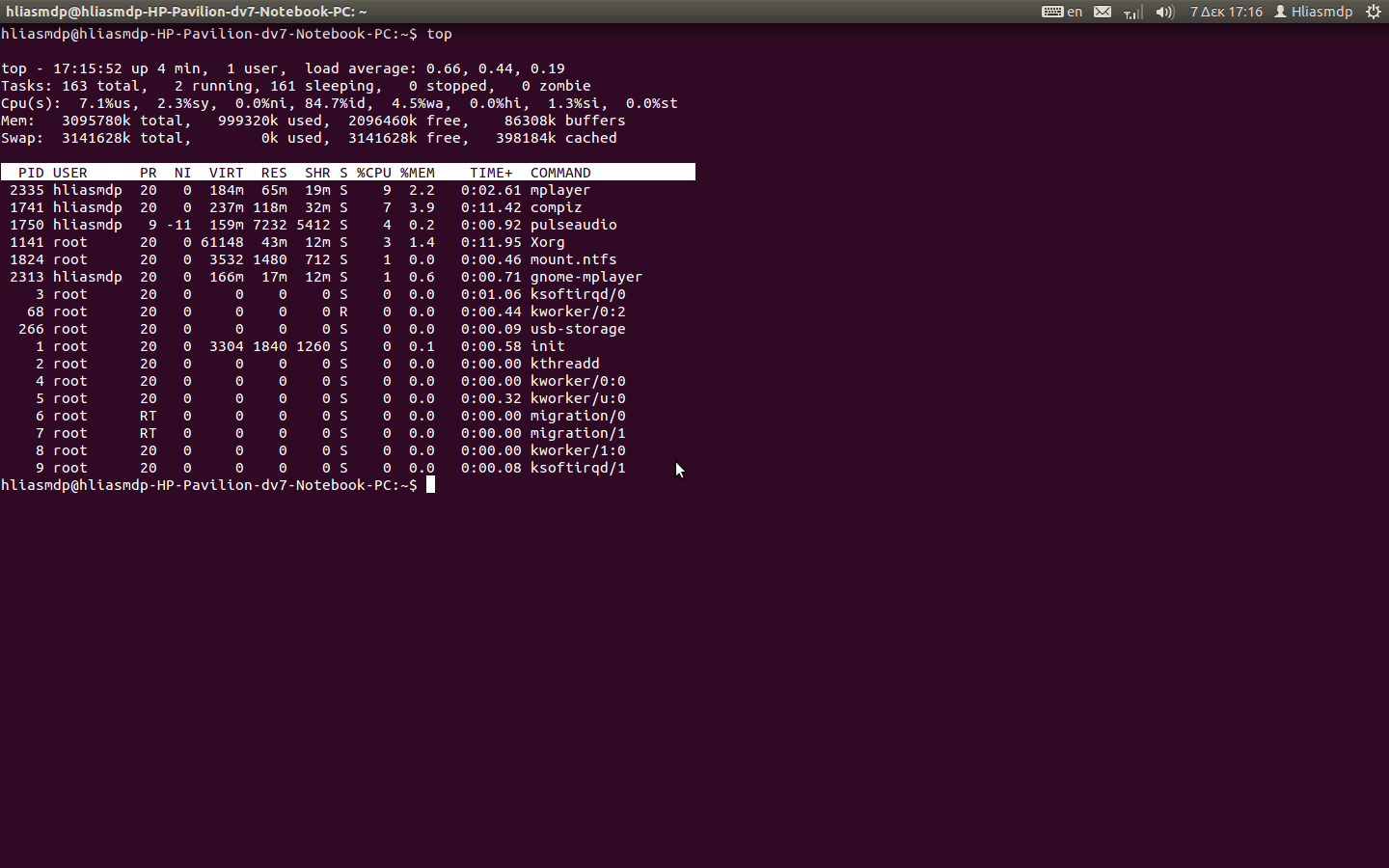Click the %CPU column header
The image size is (1389, 868).
click(x=374, y=173)
